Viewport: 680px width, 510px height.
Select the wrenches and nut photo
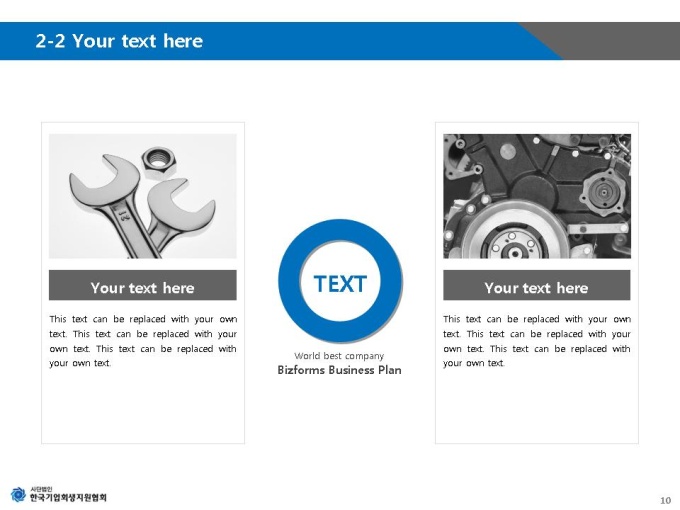(x=143, y=196)
